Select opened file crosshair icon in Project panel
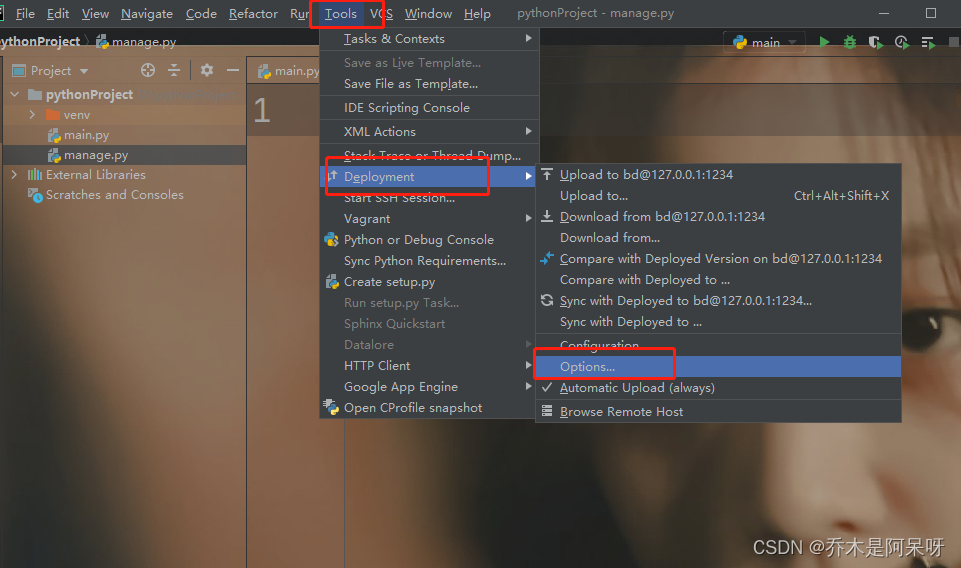 tap(148, 70)
